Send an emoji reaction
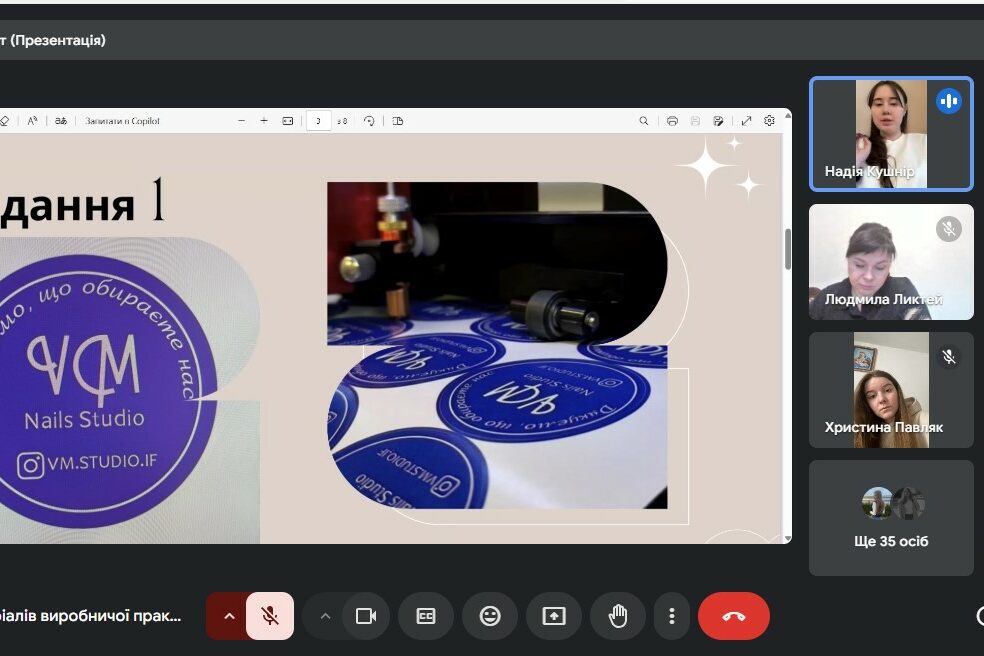The image size is (984, 656). (490, 616)
